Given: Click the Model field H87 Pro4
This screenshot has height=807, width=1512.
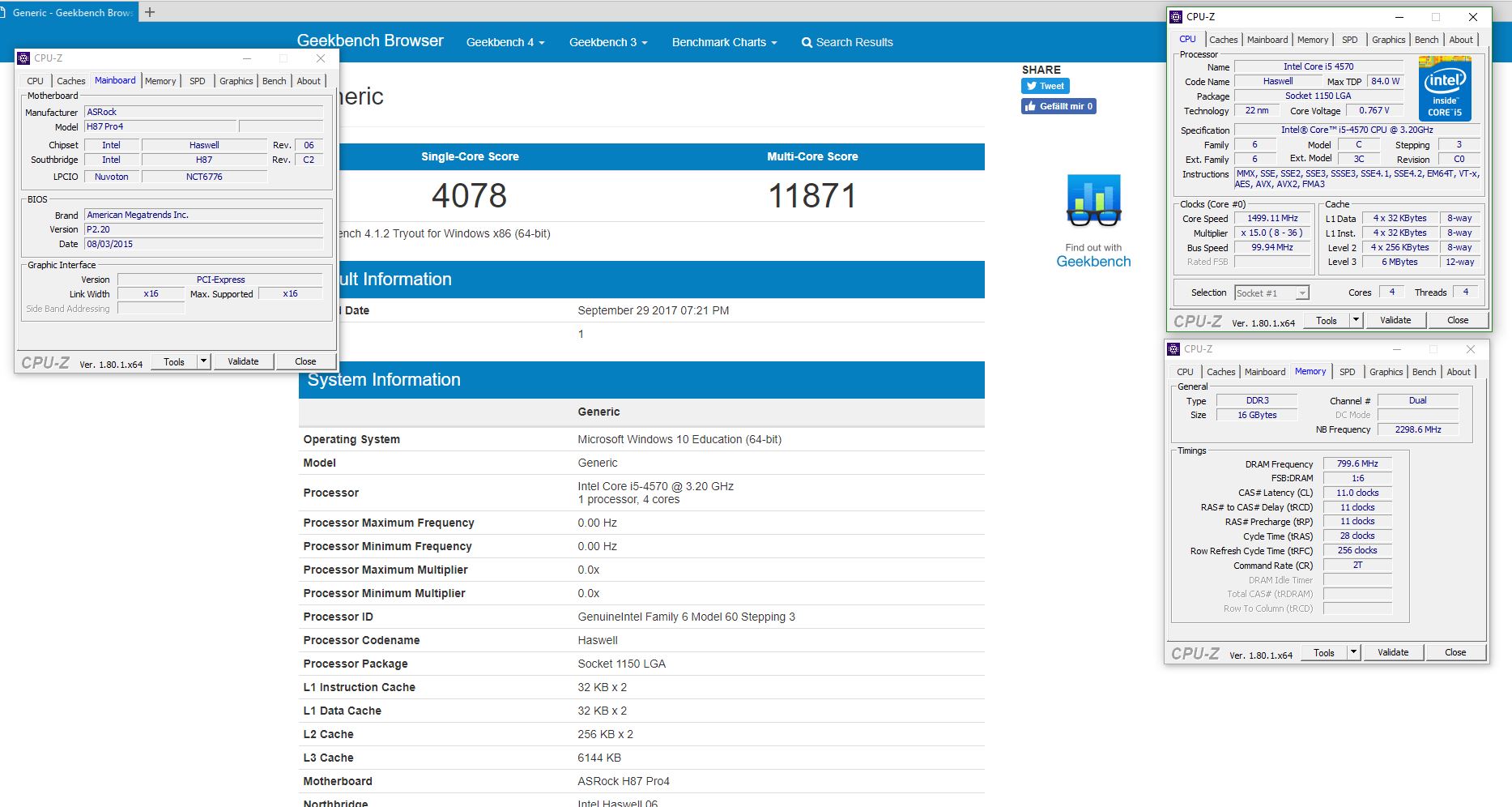Looking at the screenshot, I should point(160,126).
